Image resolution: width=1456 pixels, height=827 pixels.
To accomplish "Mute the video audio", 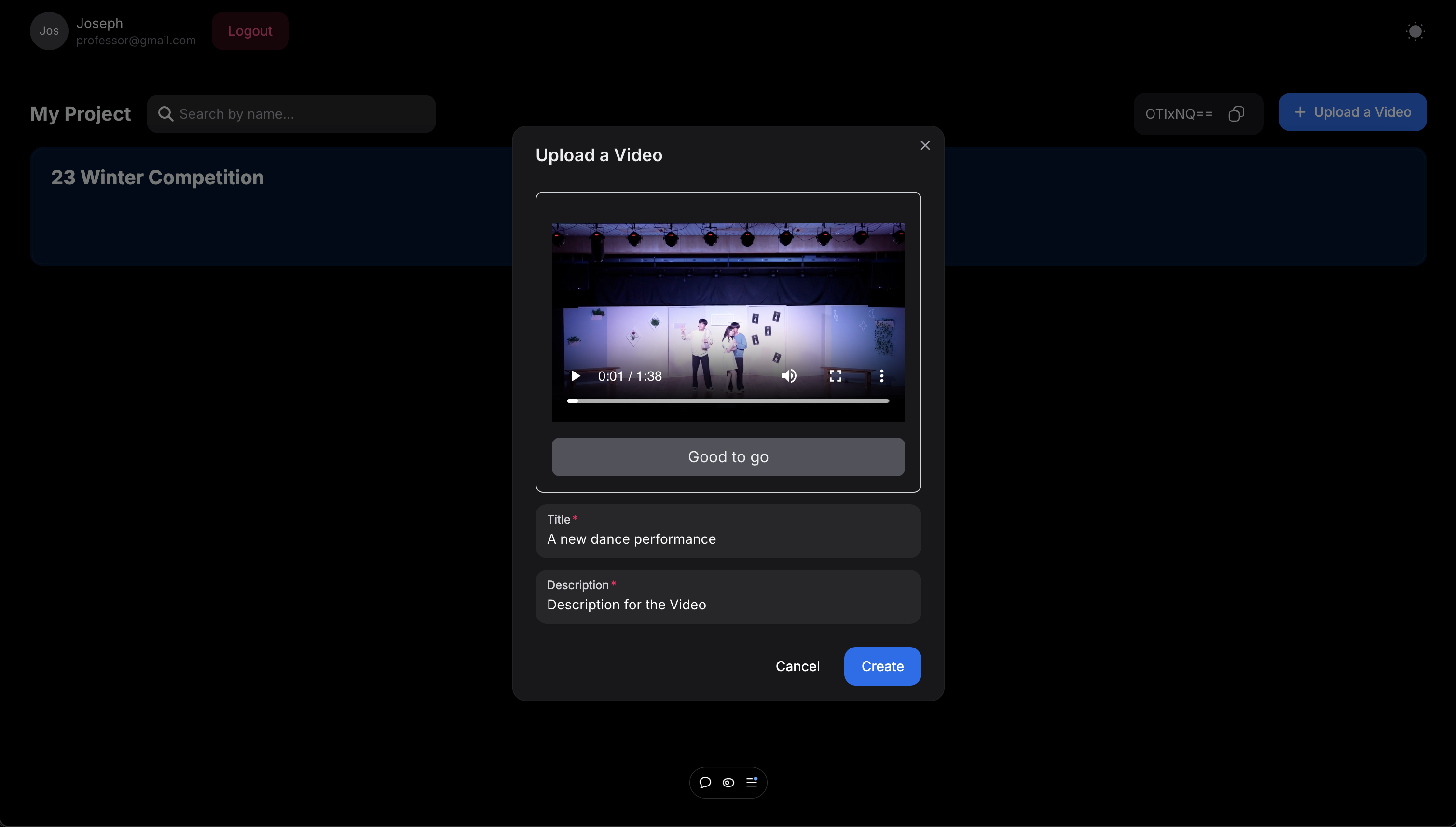I will click(789, 375).
